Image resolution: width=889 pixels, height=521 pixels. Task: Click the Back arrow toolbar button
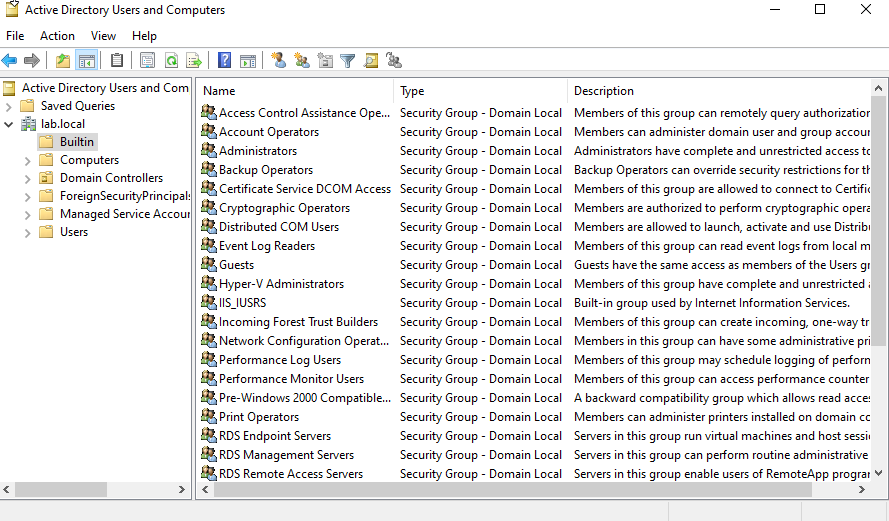pos(10,60)
